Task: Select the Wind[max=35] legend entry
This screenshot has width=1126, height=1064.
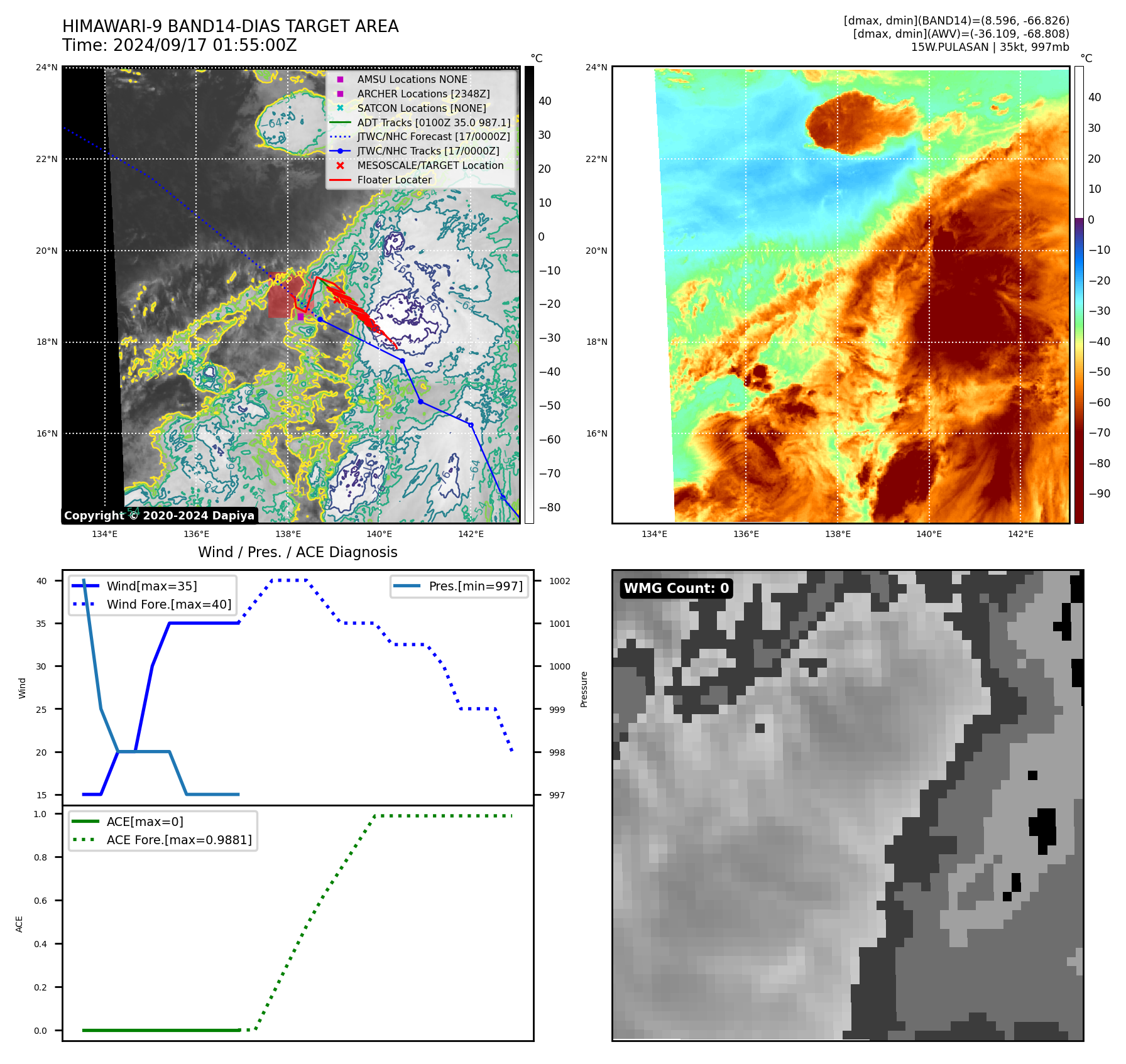Action: tap(151, 586)
